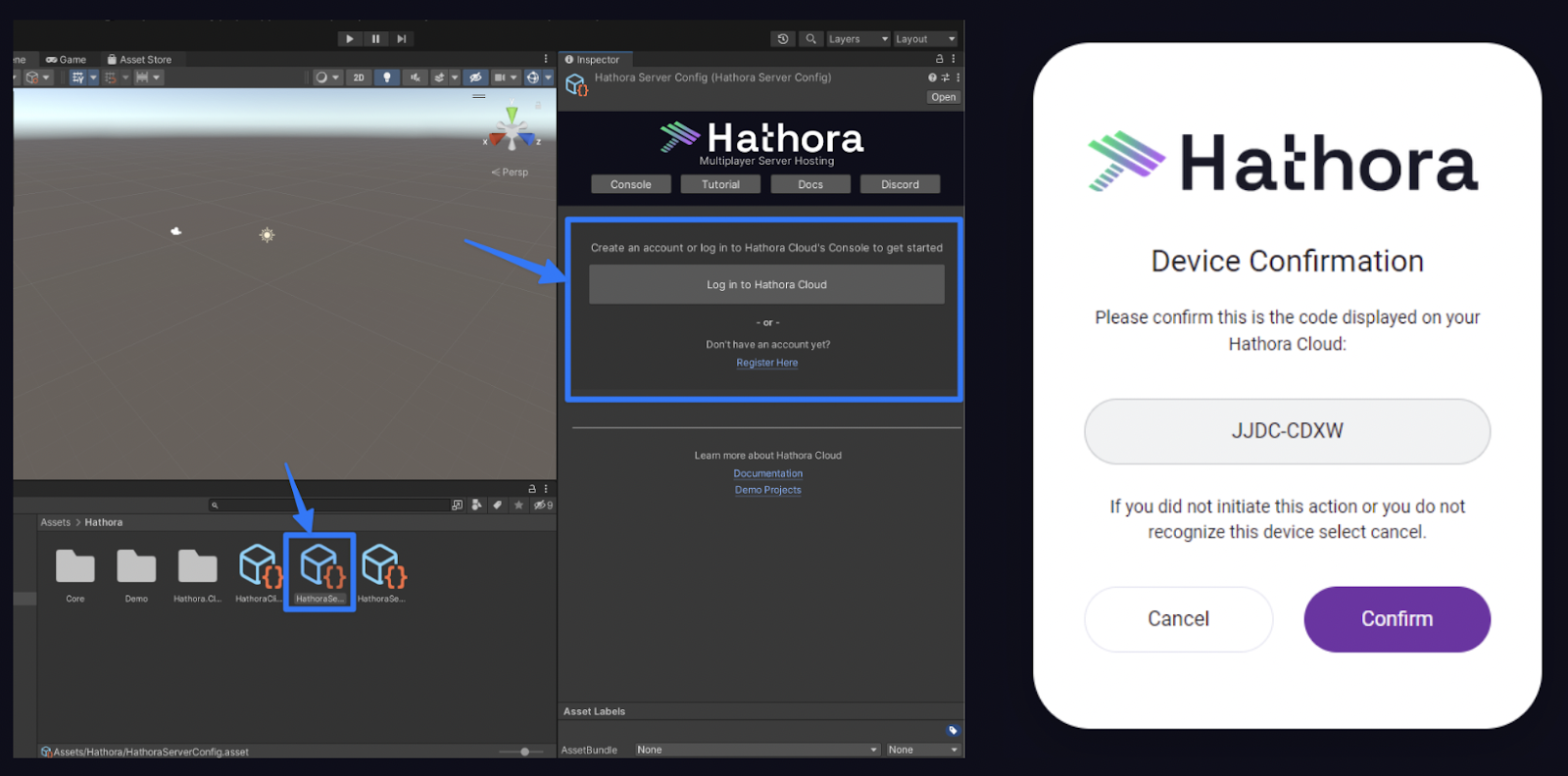Lock the Project panel with padlock icon
Viewport: 1568px width, 776px height.
click(x=532, y=488)
